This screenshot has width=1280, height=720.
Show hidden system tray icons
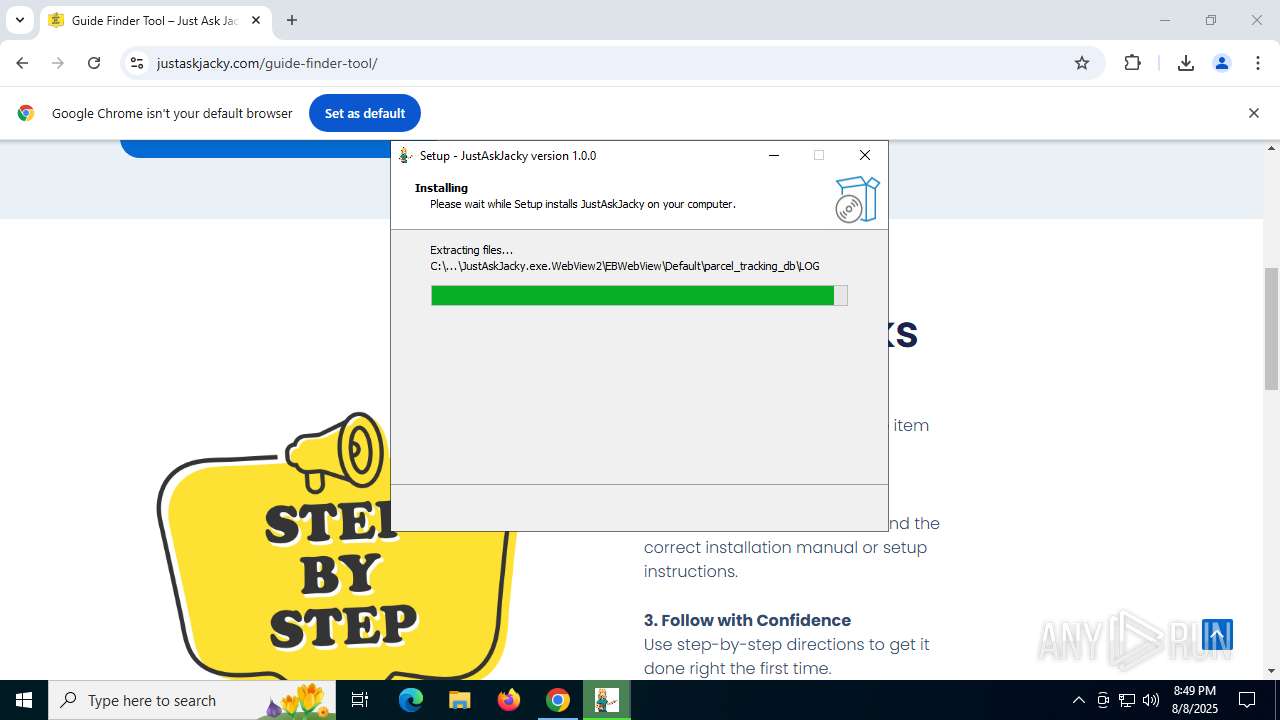tap(1078, 700)
